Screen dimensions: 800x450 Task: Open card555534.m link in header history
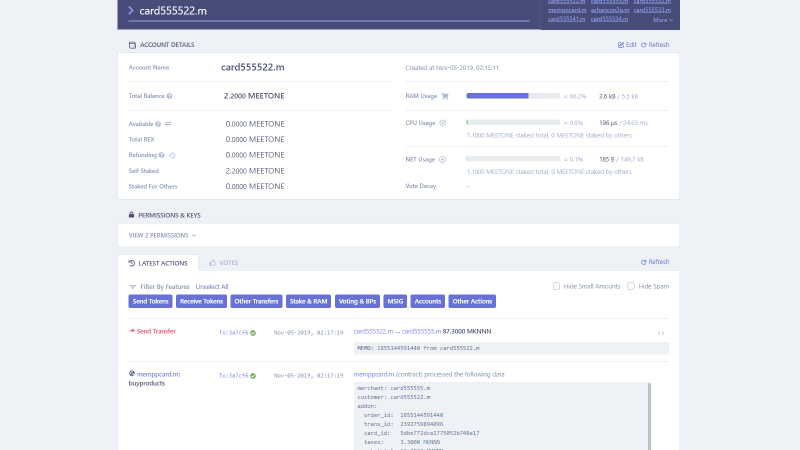click(x=609, y=19)
